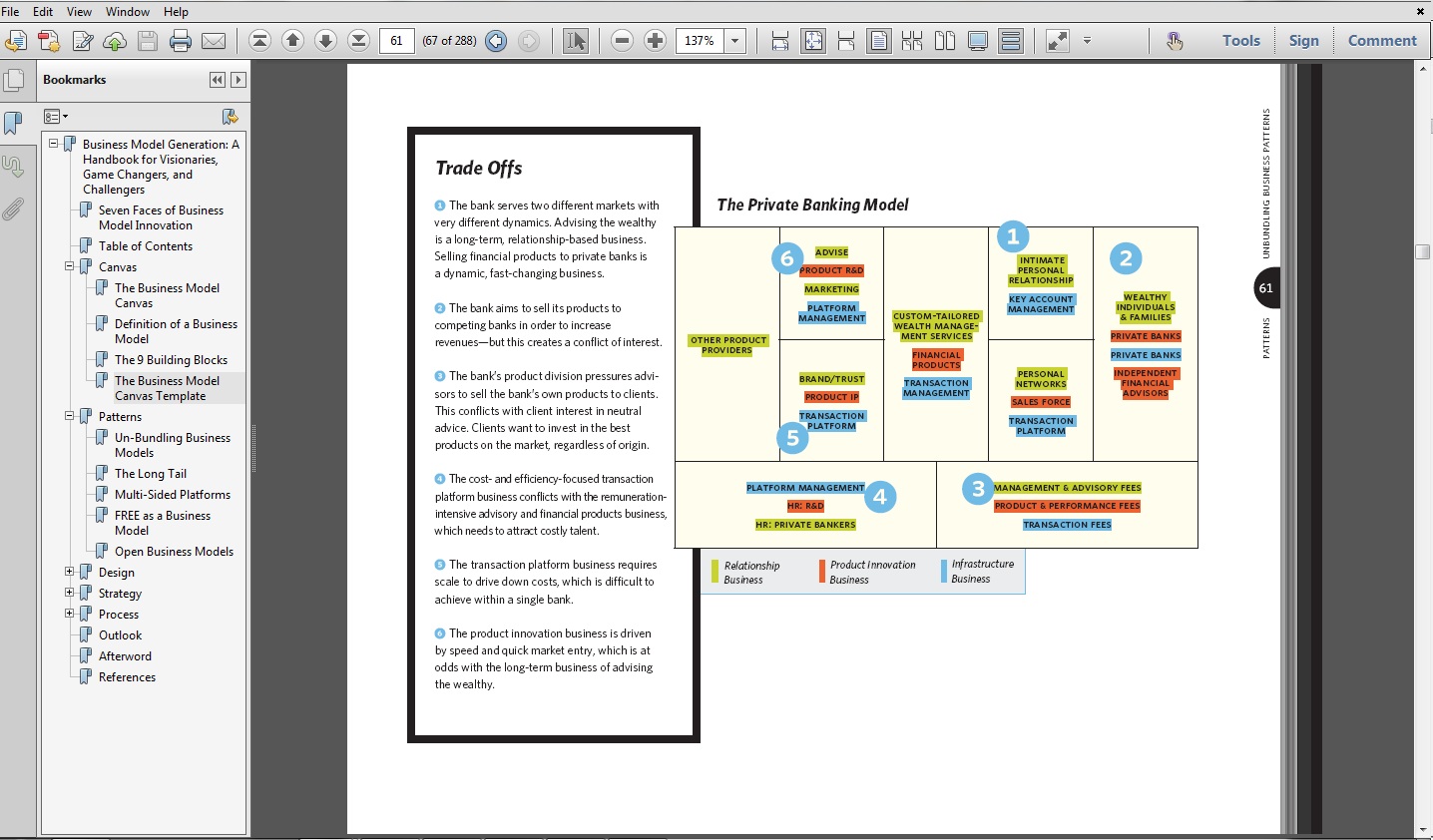Click the Print icon

(x=181, y=41)
